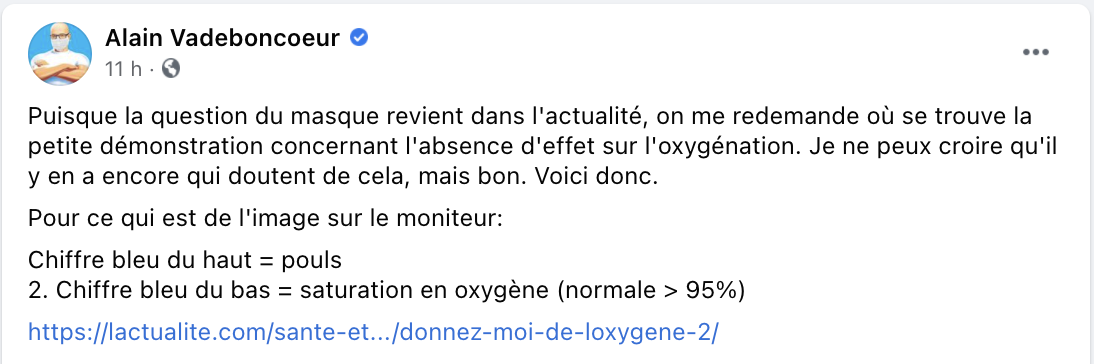1094x364 pixels.
Task: Open the post options three-dots menu
Action: point(1035,53)
